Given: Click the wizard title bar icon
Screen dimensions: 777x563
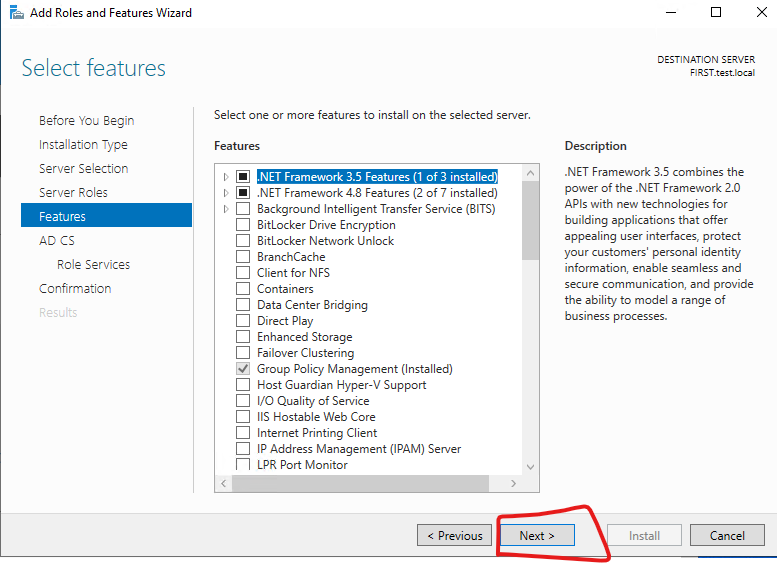Looking at the screenshot, I should coord(16,12).
